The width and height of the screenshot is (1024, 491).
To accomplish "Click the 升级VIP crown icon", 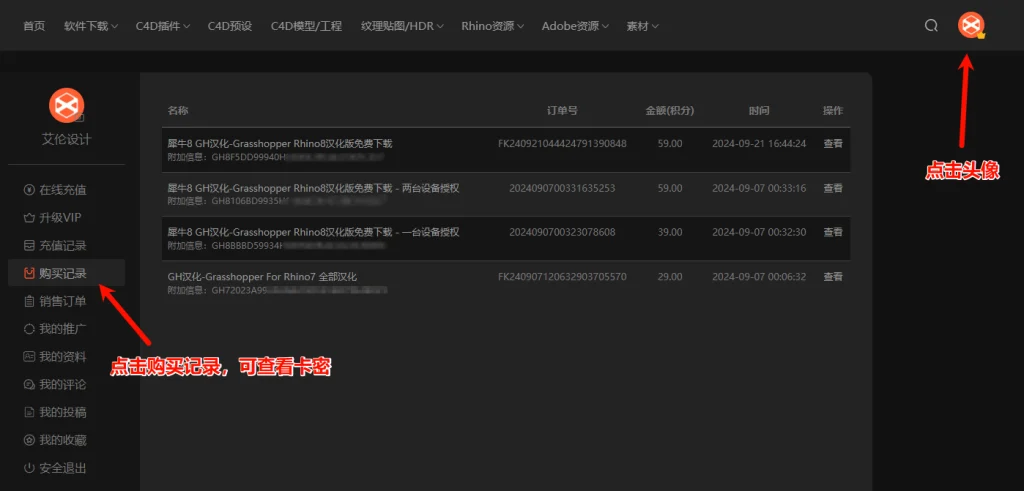I will point(29,218).
